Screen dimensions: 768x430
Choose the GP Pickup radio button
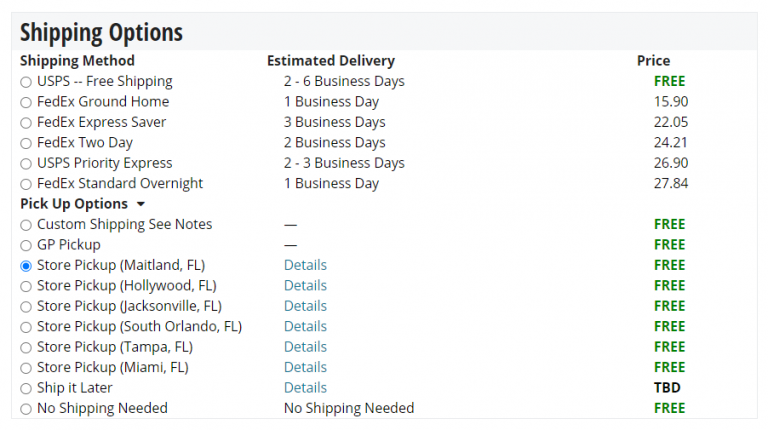pyautogui.click(x=26, y=245)
